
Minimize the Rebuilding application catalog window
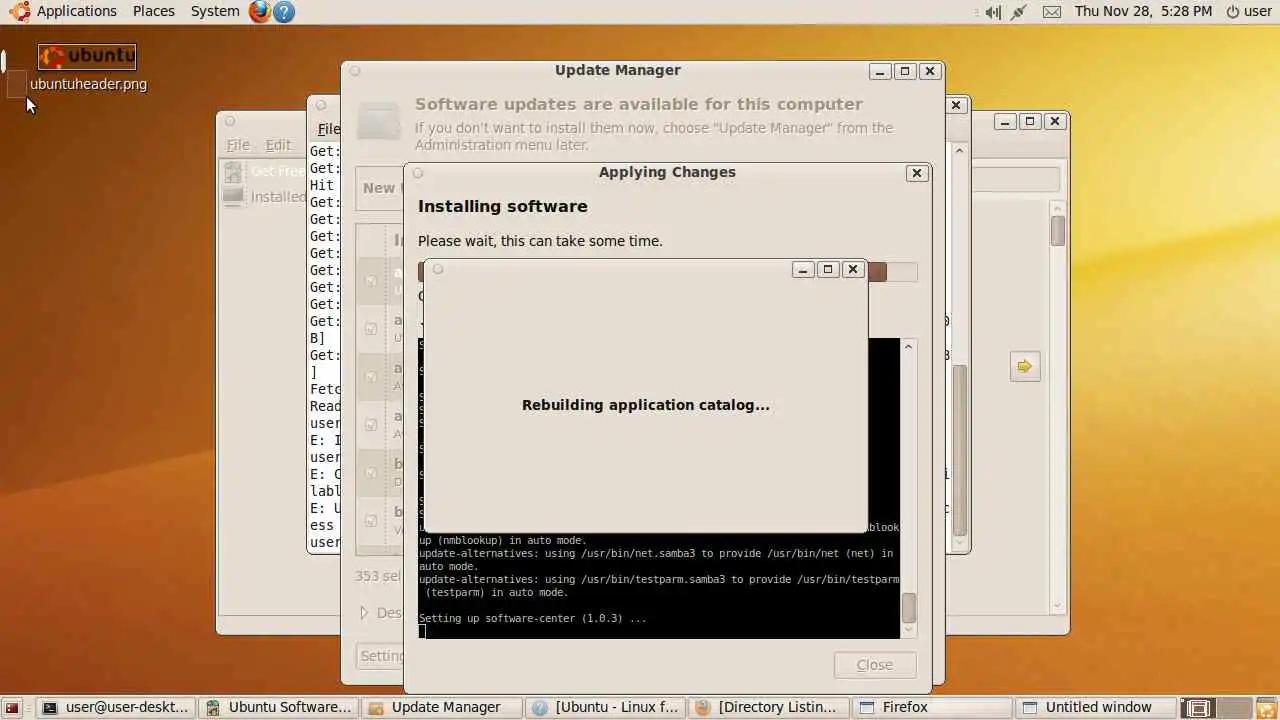(x=803, y=269)
